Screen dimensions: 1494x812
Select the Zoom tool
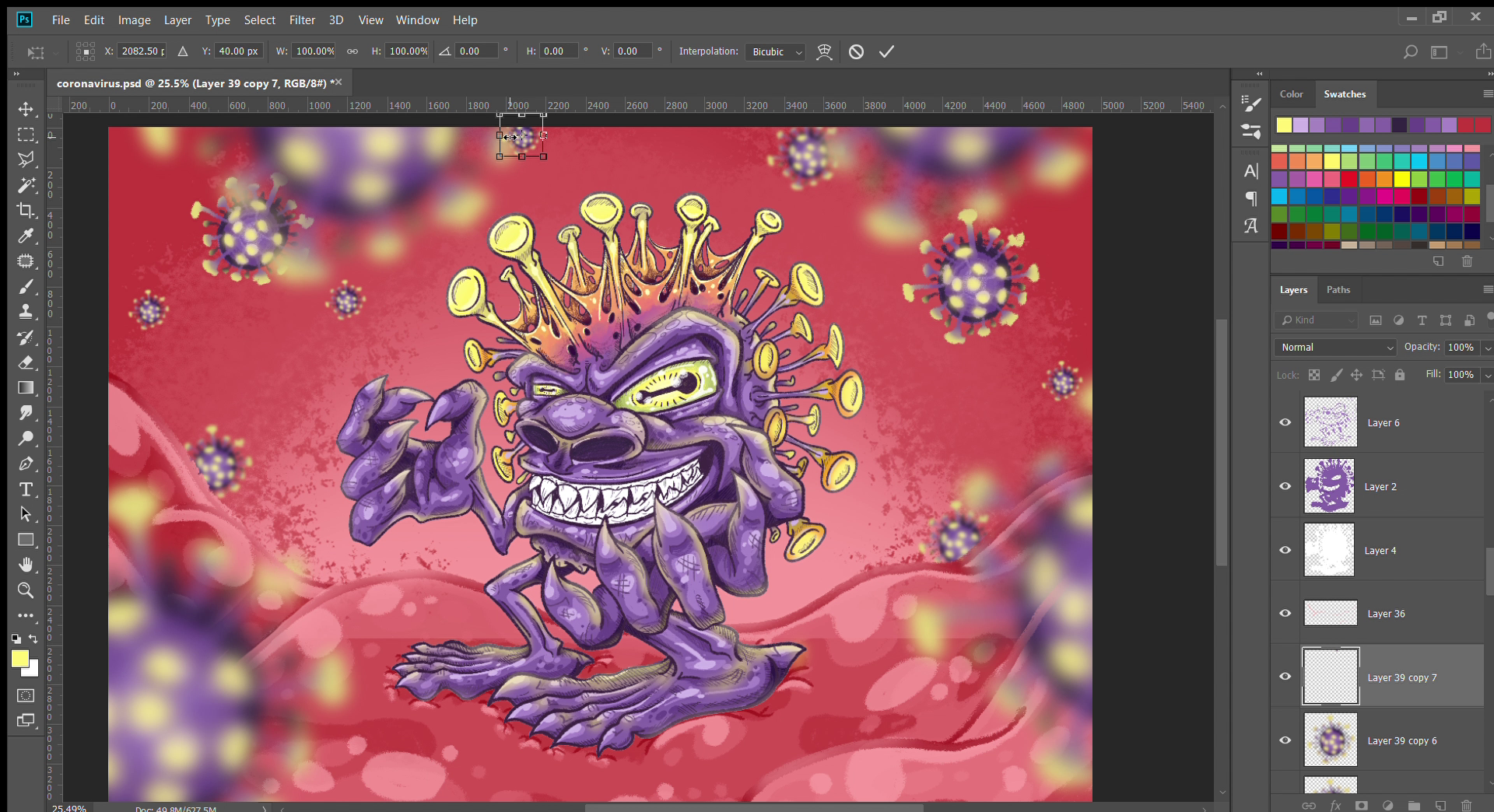pyautogui.click(x=26, y=590)
